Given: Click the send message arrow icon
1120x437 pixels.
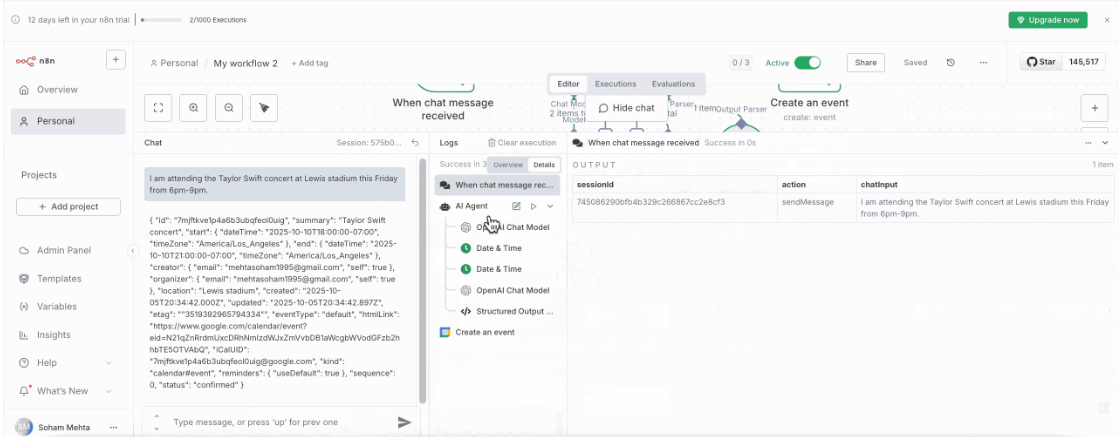Looking at the screenshot, I should pyautogui.click(x=404, y=422).
